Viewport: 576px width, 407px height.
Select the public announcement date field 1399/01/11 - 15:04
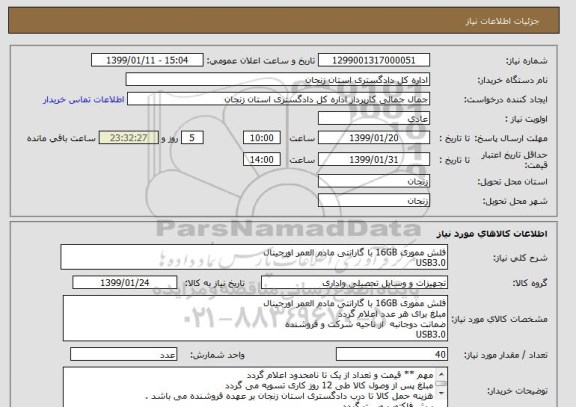pyautogui.click(x=147, y=60)
